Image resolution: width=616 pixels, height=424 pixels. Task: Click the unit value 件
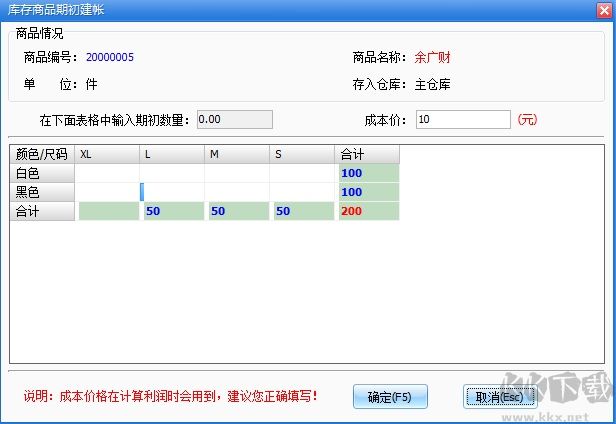point(91,84)
